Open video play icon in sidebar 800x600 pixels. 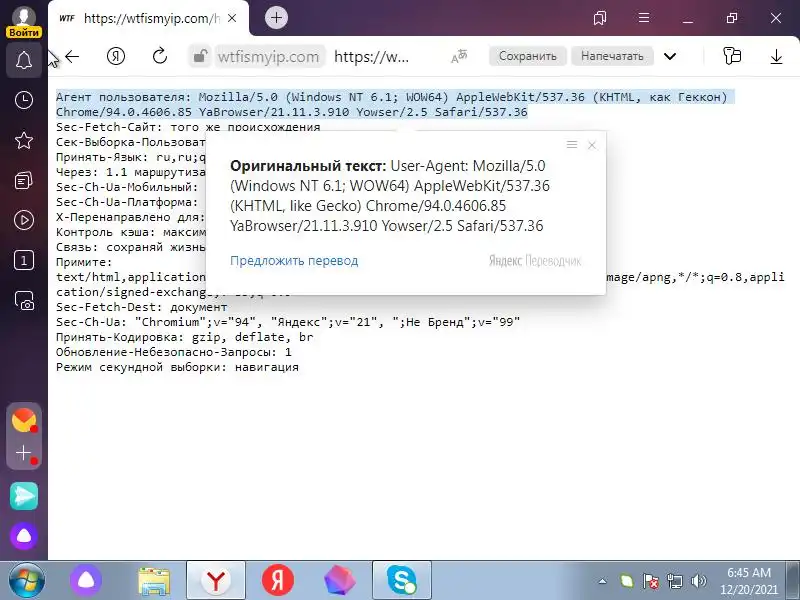click(24, 220)
